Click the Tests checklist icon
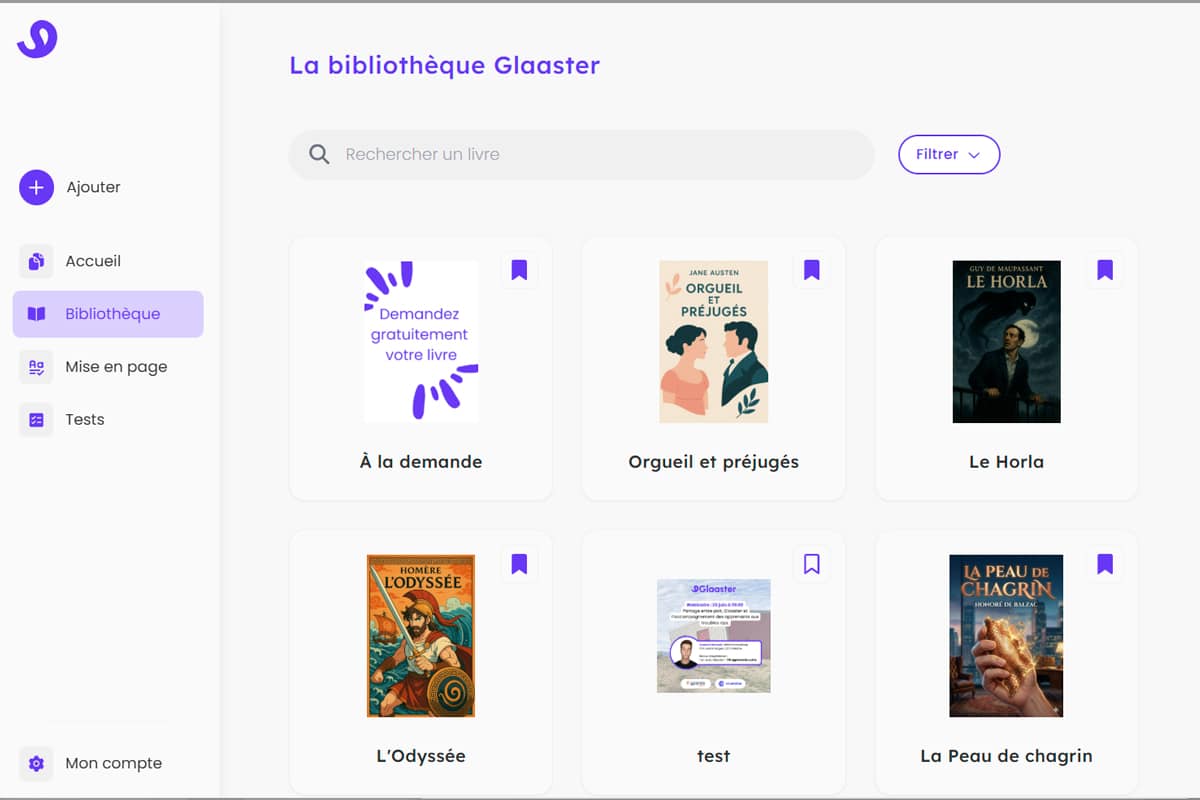This screenshot has width=1200, height=800. [36, 420]
